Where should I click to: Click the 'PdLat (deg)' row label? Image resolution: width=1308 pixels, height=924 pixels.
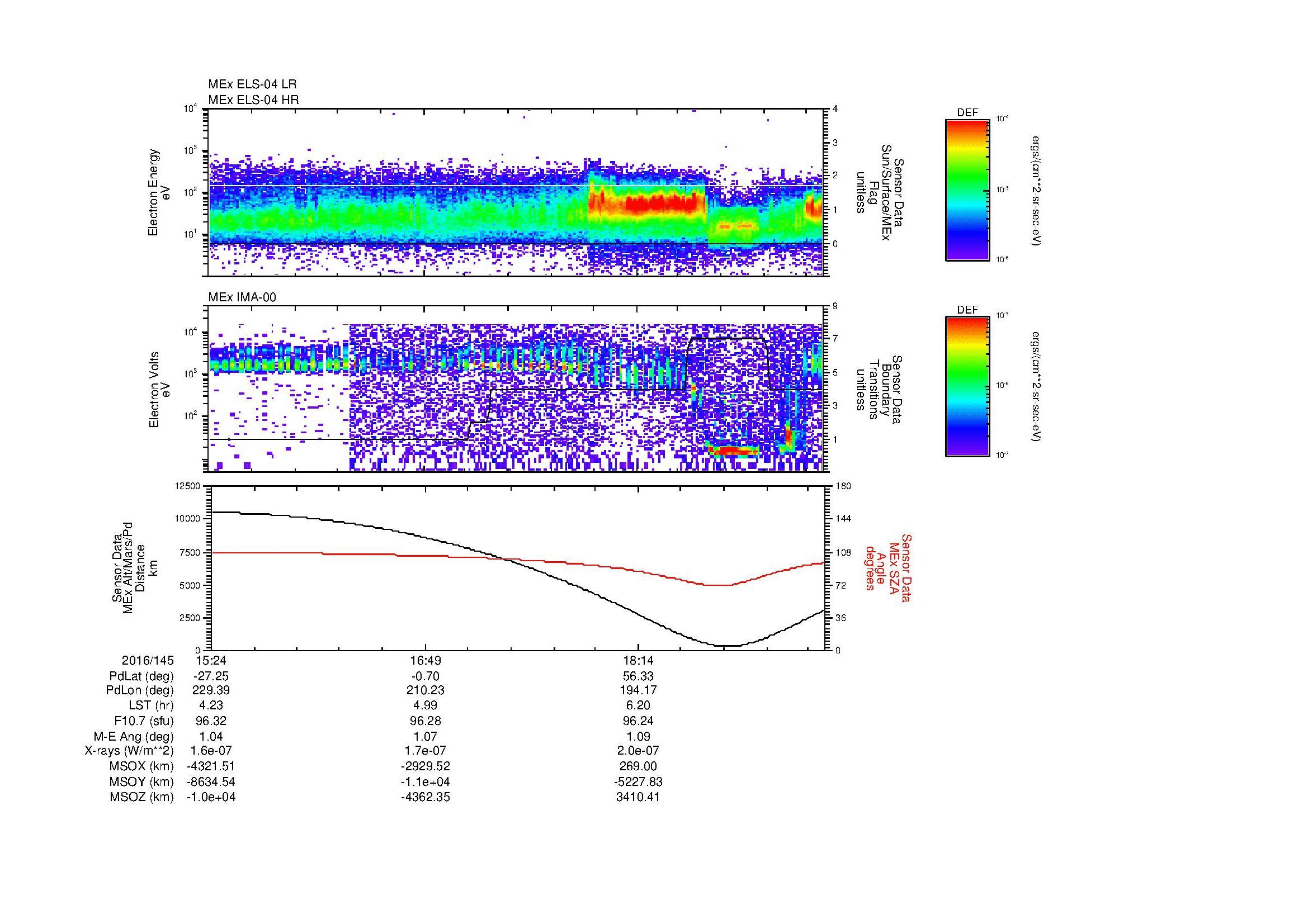click(141, 676)
